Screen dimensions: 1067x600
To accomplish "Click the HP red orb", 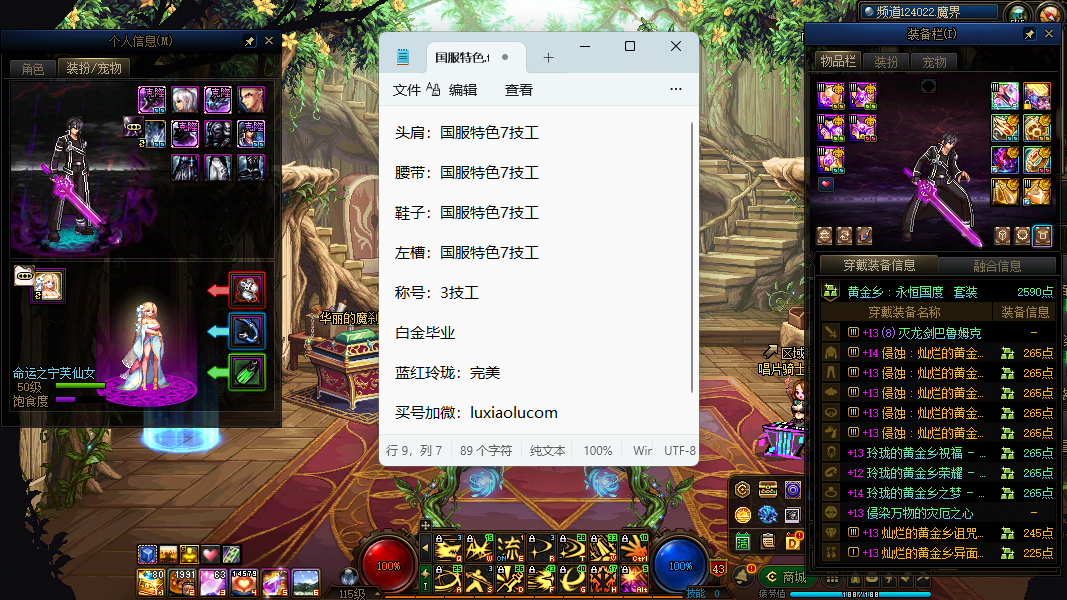I will (x=388, y=565).
